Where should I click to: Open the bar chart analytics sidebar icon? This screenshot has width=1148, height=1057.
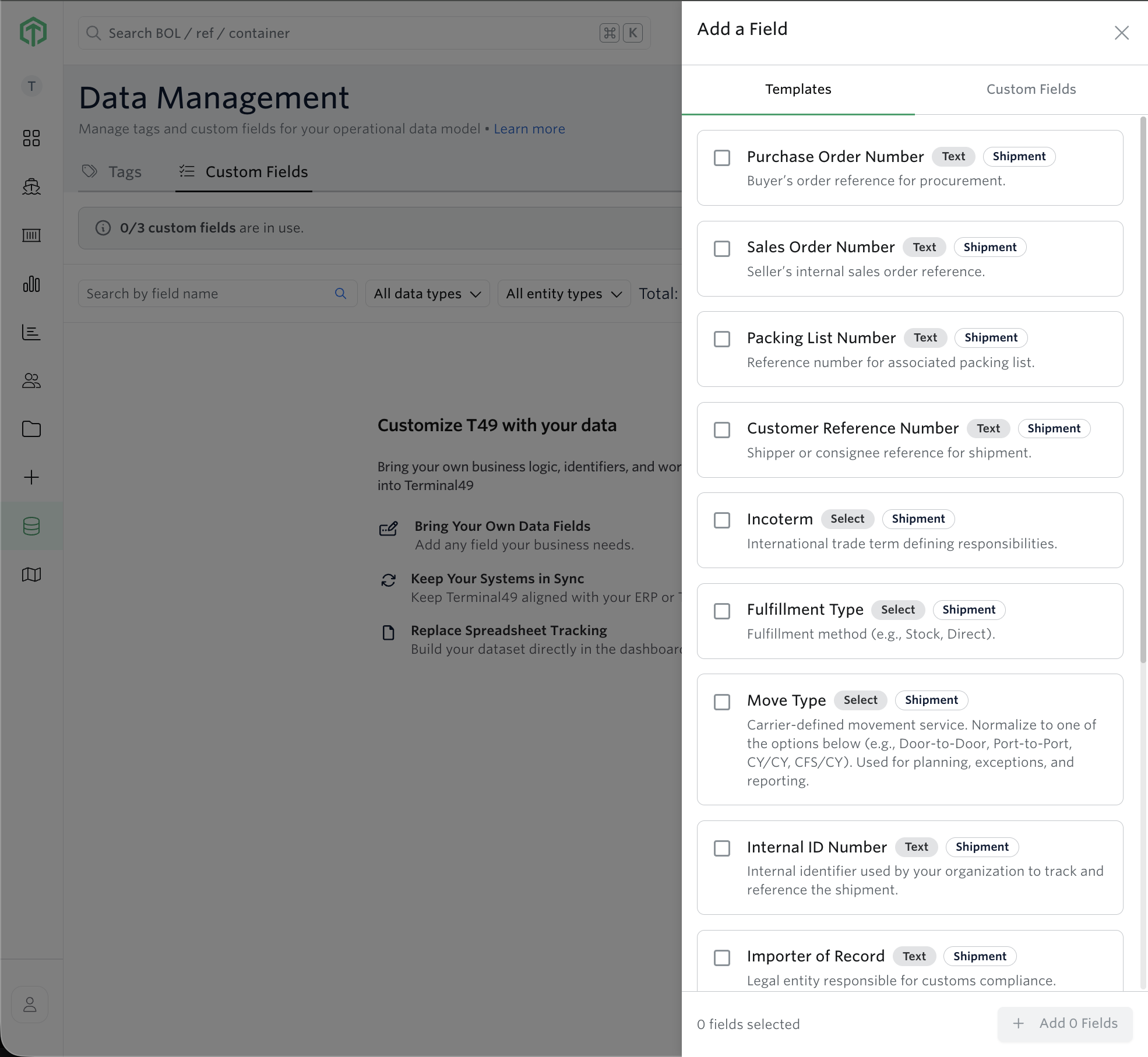31,284
